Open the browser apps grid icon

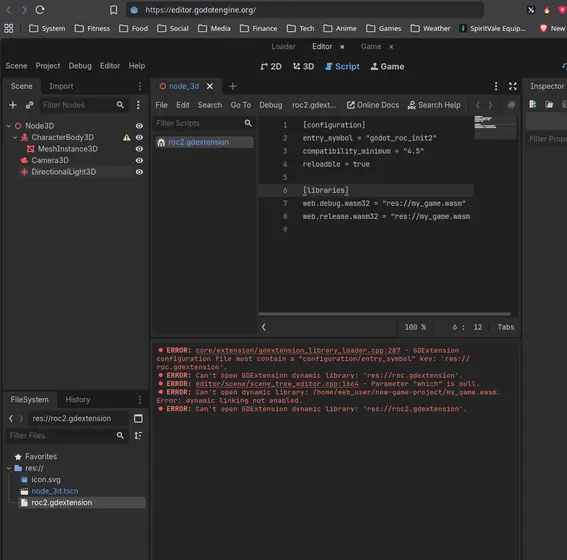pyautogui.click(x=9, y=28)
